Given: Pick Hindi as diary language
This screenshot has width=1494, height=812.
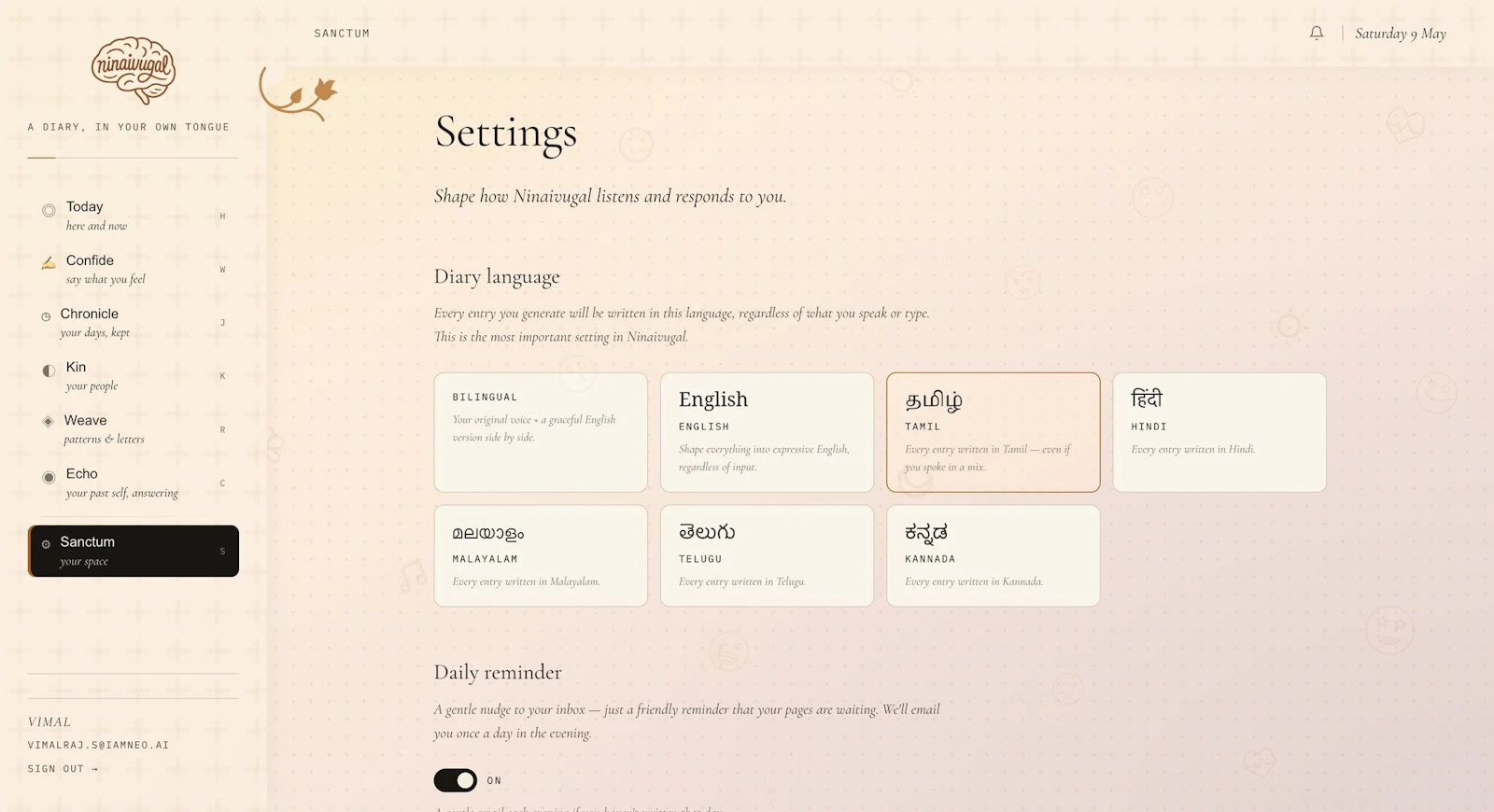Looking at the screenshot, I should point(1219,432).
